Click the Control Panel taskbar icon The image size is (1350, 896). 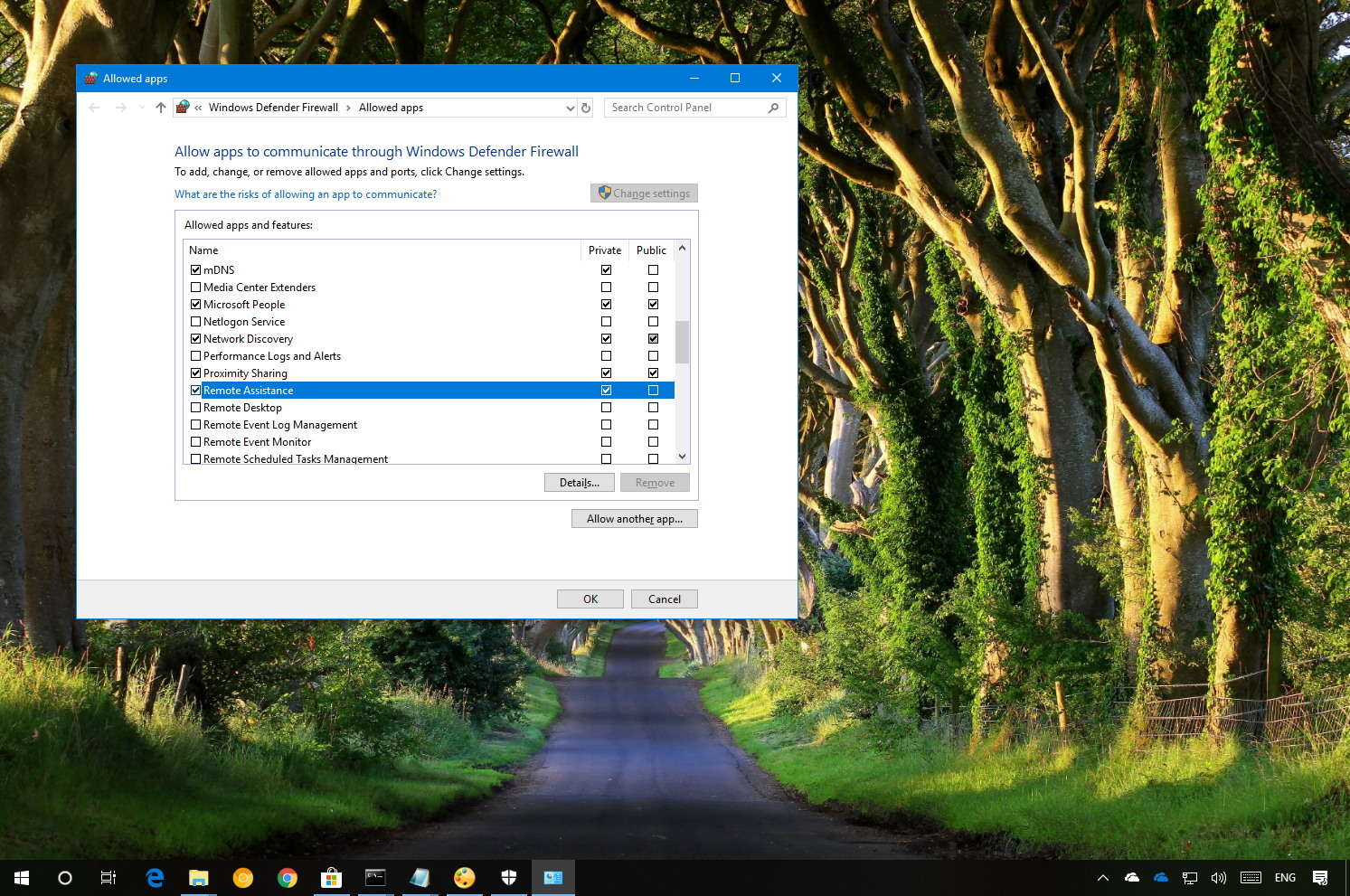tap(552, 877)
